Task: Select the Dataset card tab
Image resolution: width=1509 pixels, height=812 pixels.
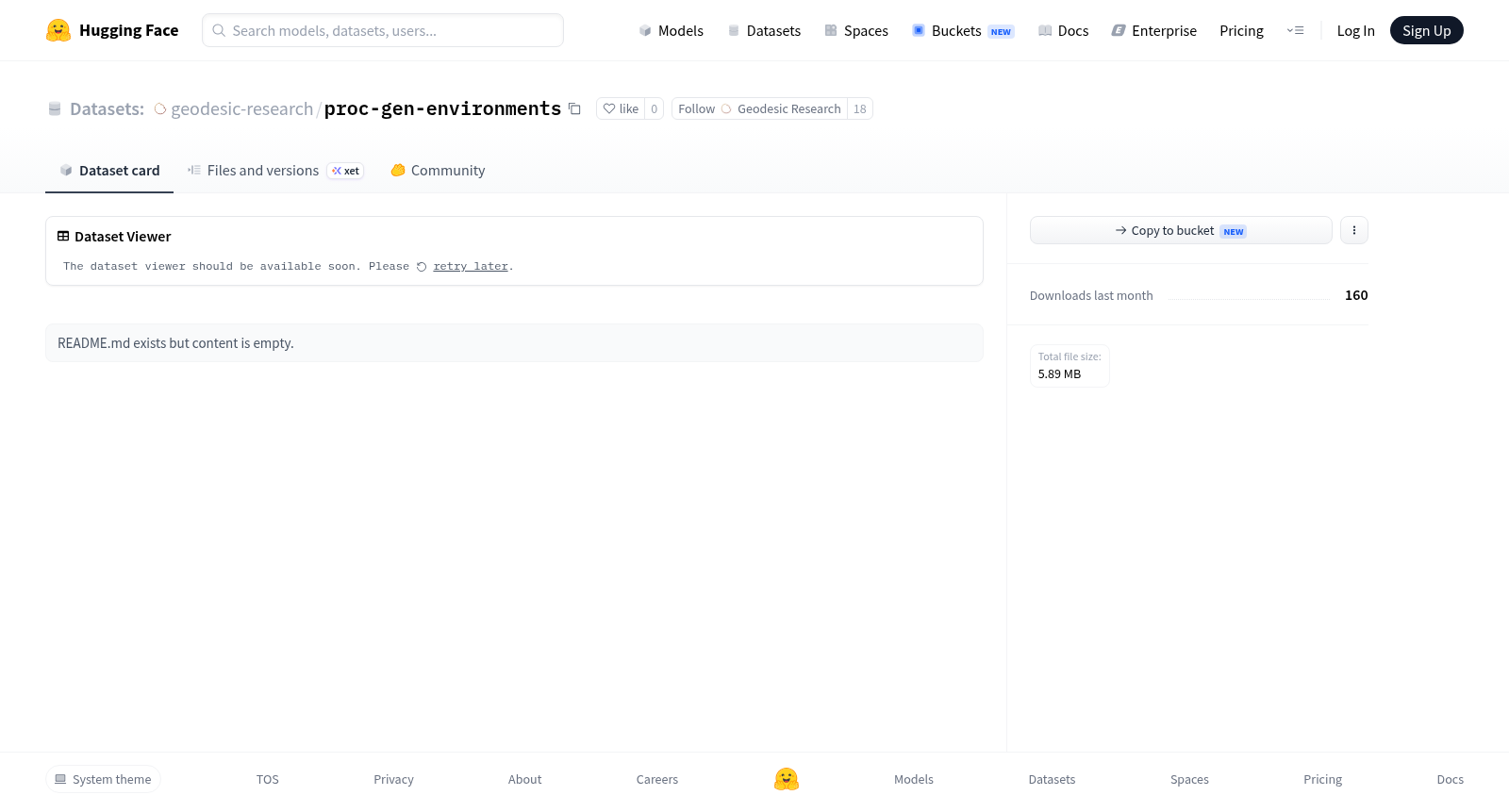Action: point(109,171)
